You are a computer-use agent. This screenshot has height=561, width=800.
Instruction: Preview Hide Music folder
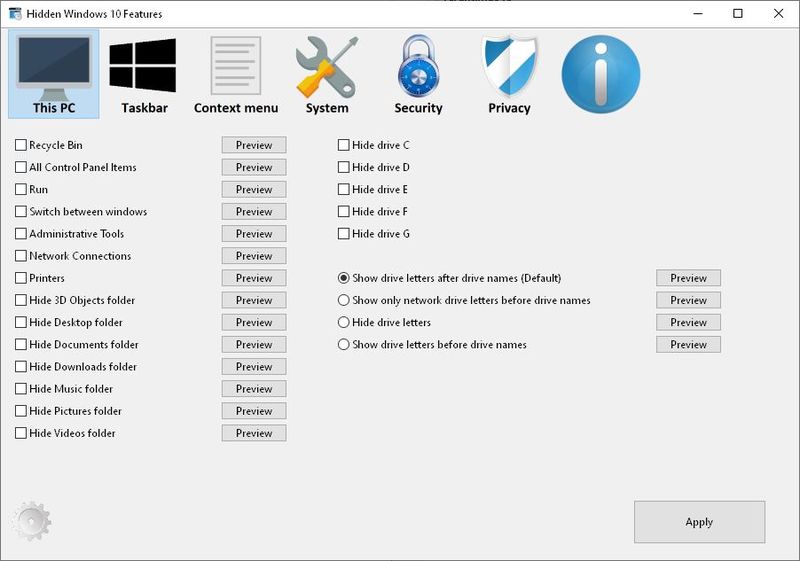[x=254, y=389]
